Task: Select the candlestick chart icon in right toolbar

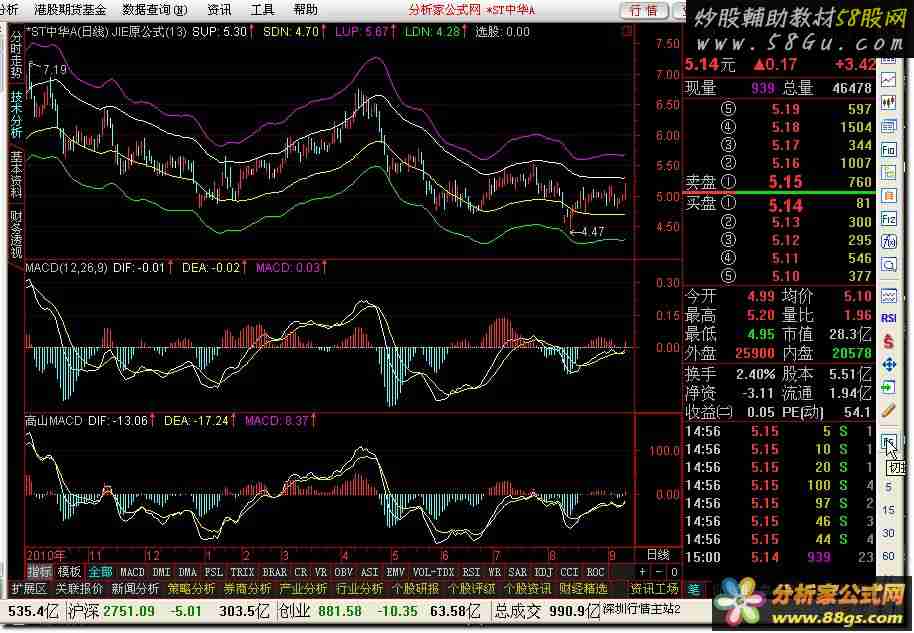Action: 888,103
